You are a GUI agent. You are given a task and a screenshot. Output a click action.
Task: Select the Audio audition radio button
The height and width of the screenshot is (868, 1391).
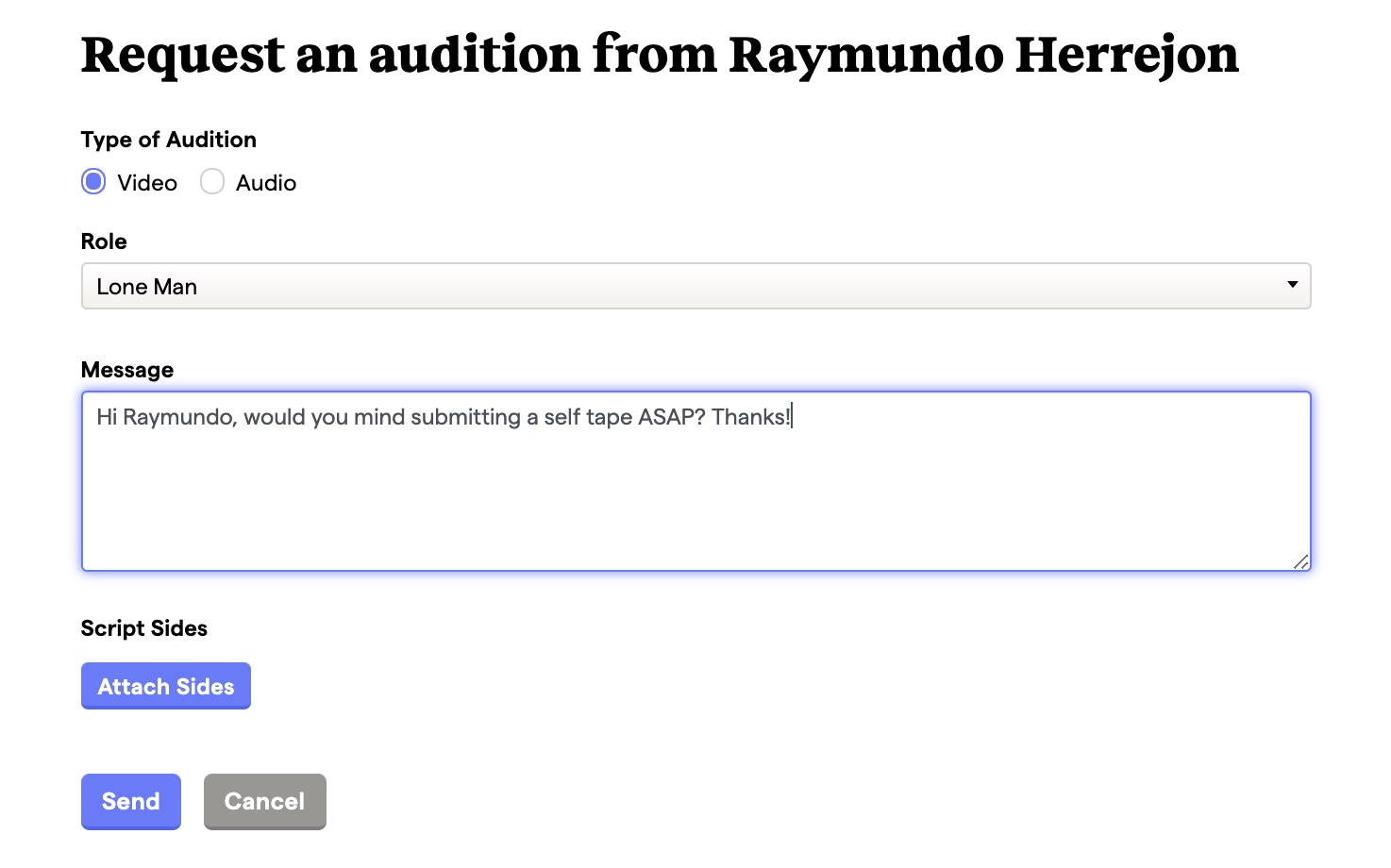212,181
